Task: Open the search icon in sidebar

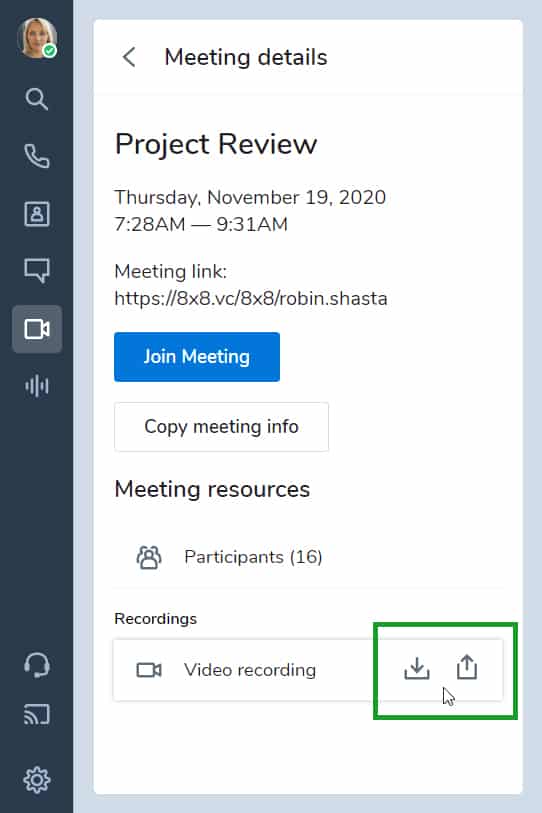Action: pos(37,99)
